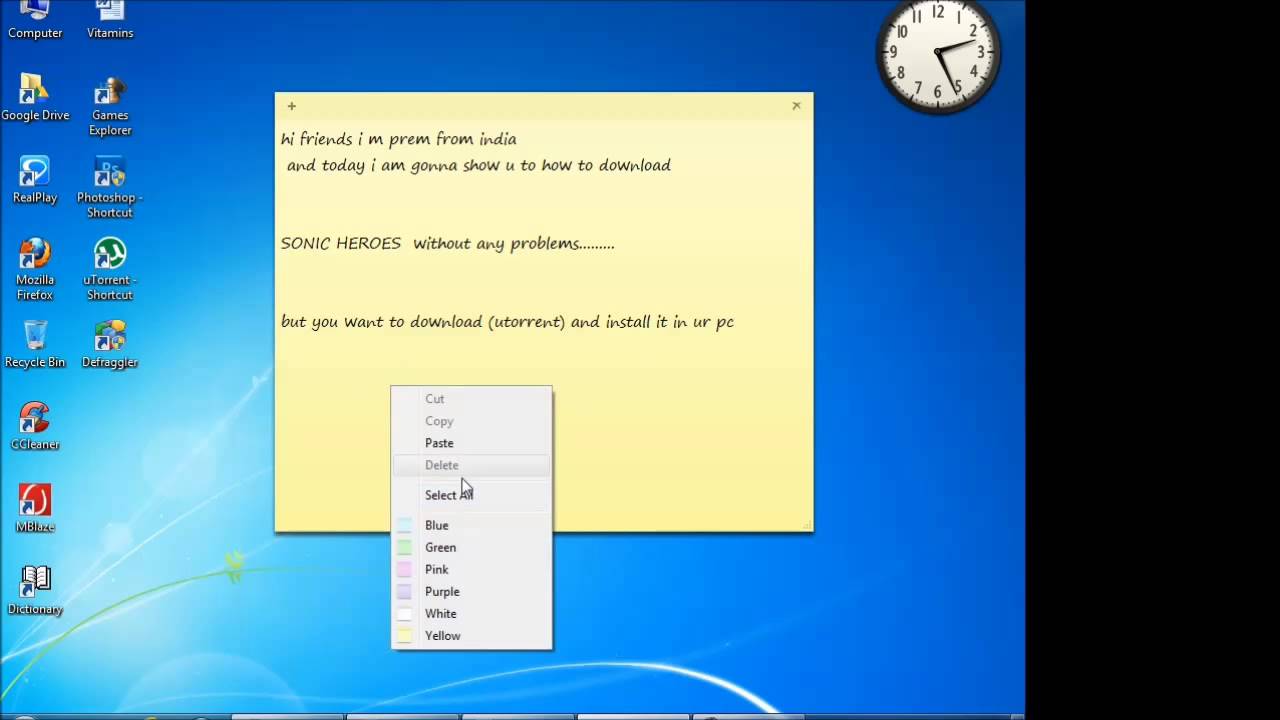Click the sticky note resize grip corner
The height and width of the screenshot is (720, 1280).
[806, 525]
